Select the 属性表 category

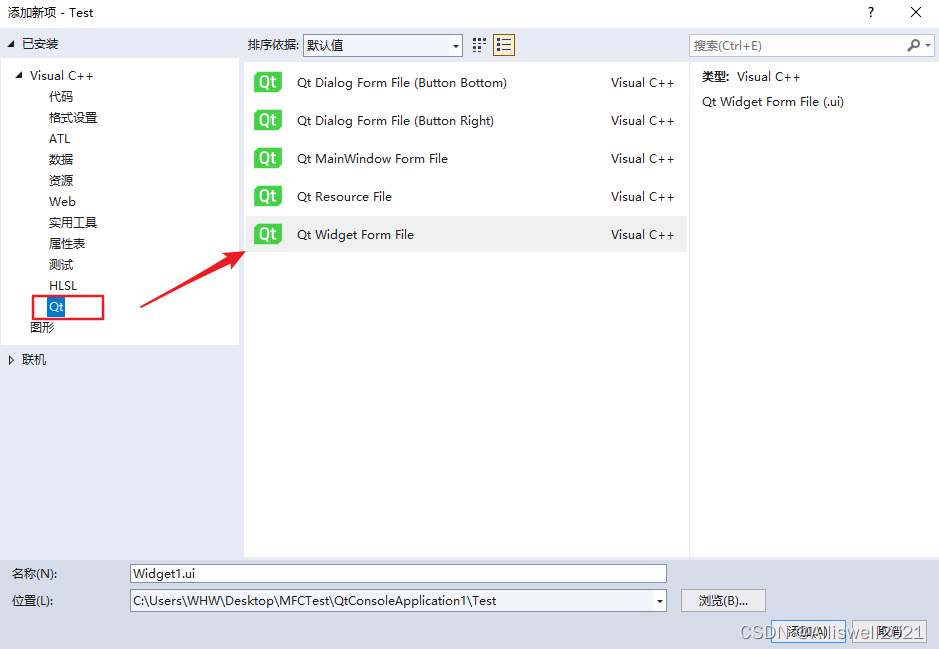click(x=67, y=243)
